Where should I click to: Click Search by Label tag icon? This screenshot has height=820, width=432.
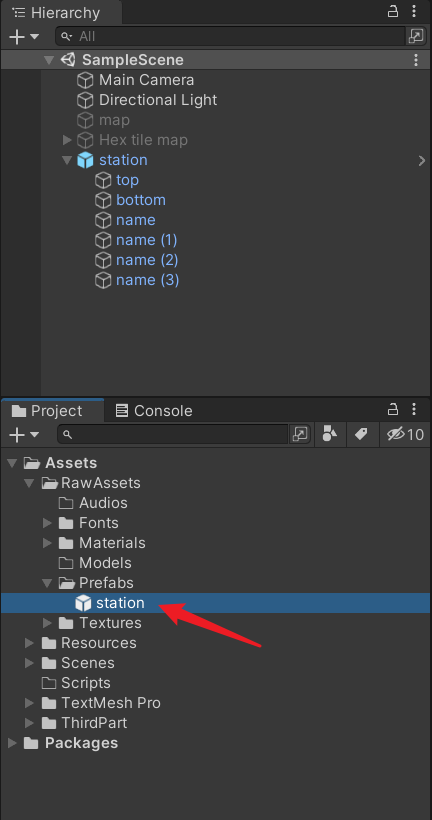[361, 434]
